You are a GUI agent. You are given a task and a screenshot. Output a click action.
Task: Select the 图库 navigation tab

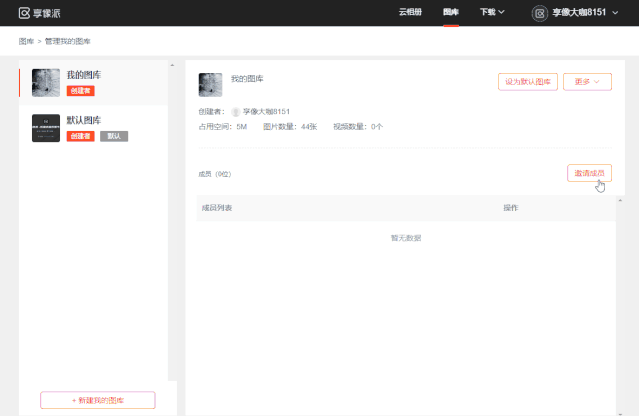(x=451, y=13)
